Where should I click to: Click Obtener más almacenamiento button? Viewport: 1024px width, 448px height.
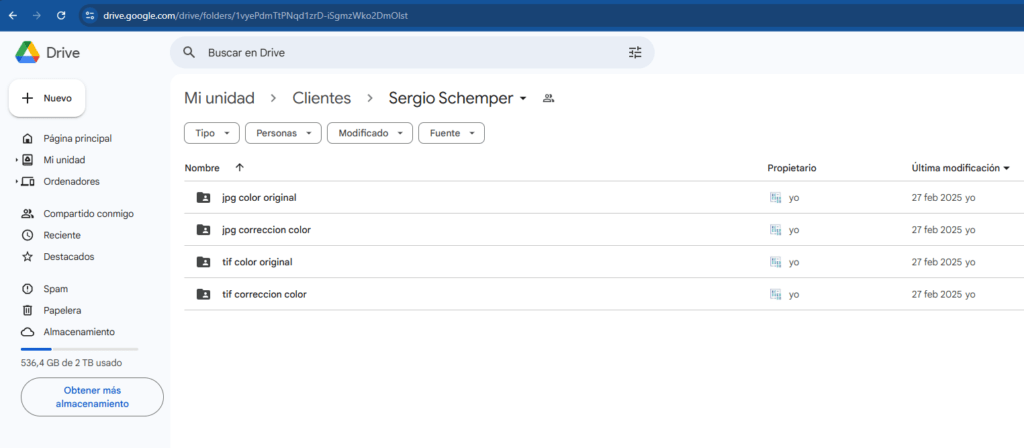tap(92, 397)
